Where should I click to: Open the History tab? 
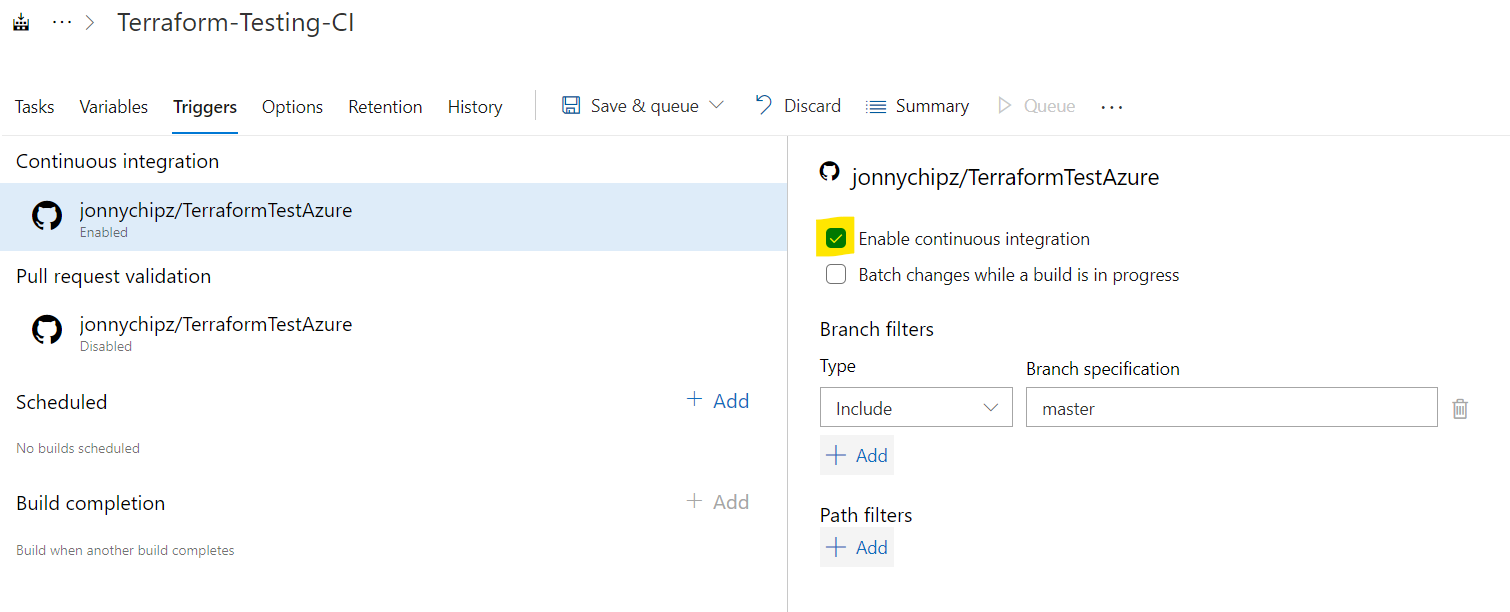tap(474, 107)
